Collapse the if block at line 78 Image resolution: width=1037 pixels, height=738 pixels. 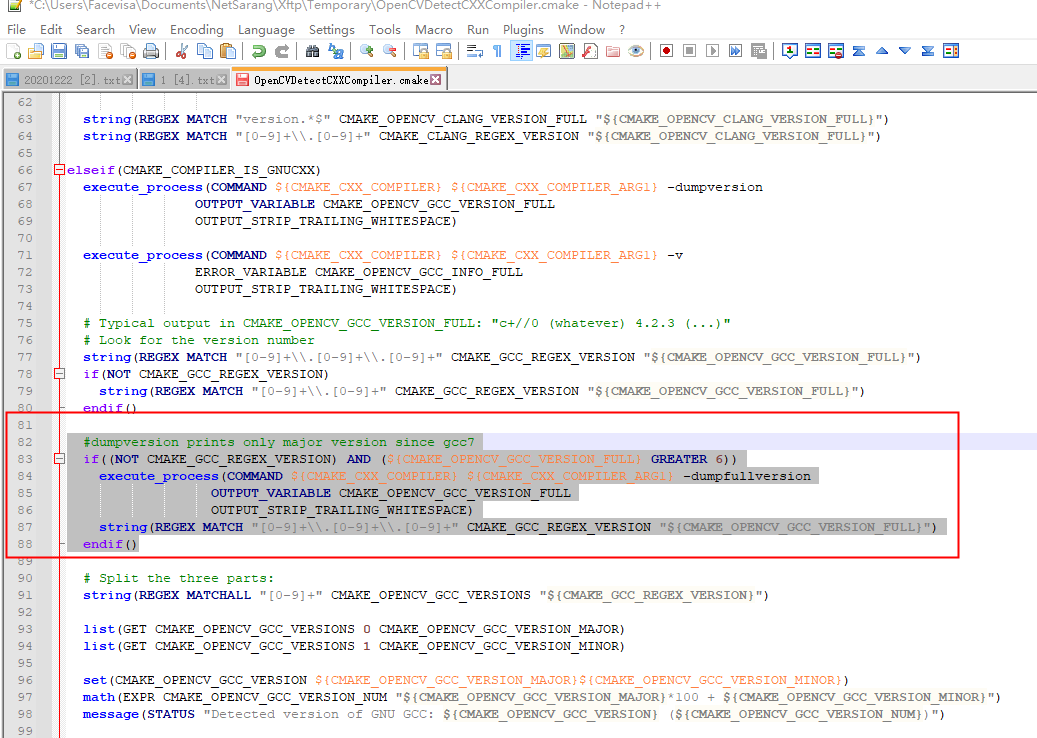[x=60, y=374]
